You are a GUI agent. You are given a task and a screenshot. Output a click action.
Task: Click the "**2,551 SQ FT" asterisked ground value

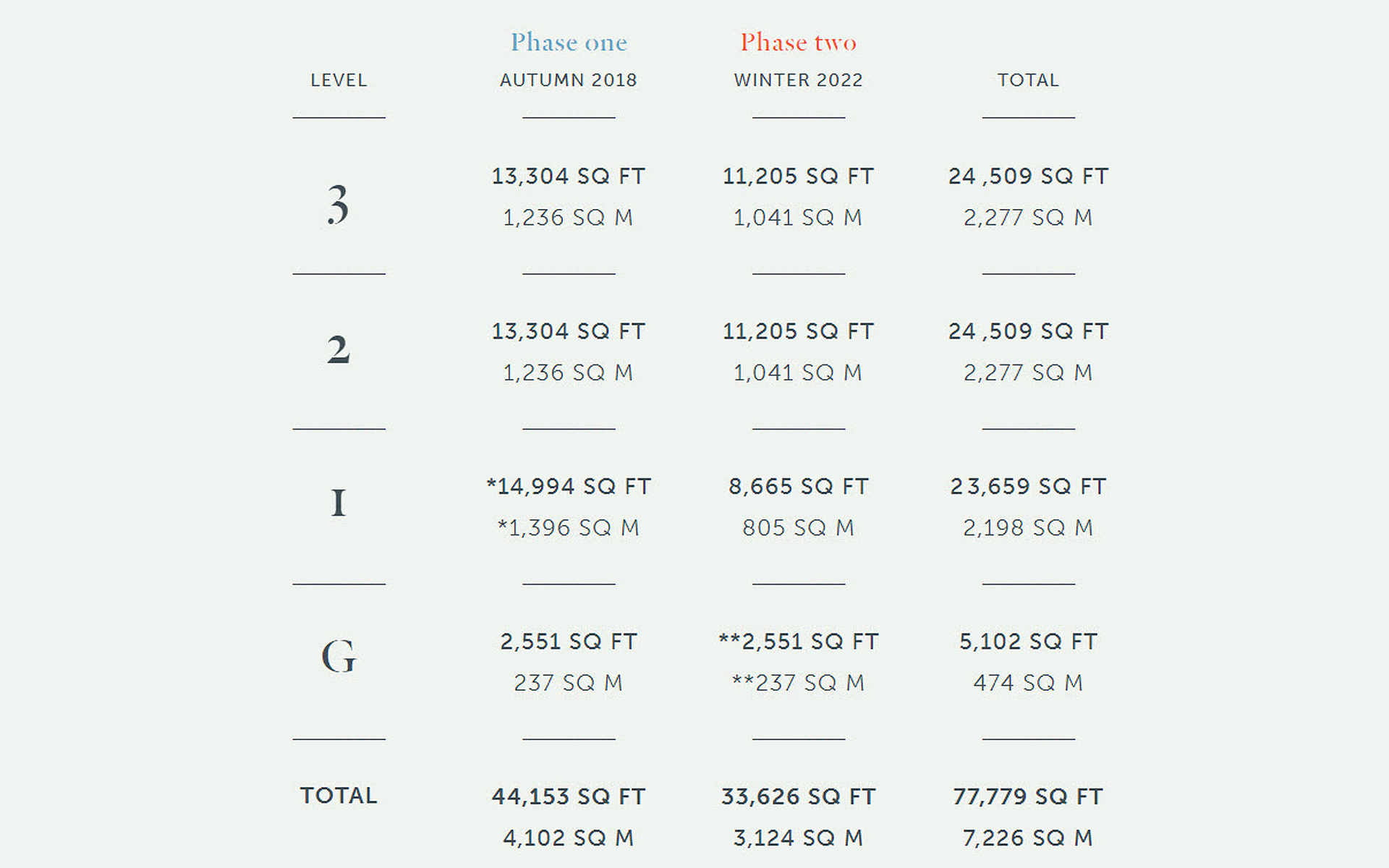[x=798, y=642]
